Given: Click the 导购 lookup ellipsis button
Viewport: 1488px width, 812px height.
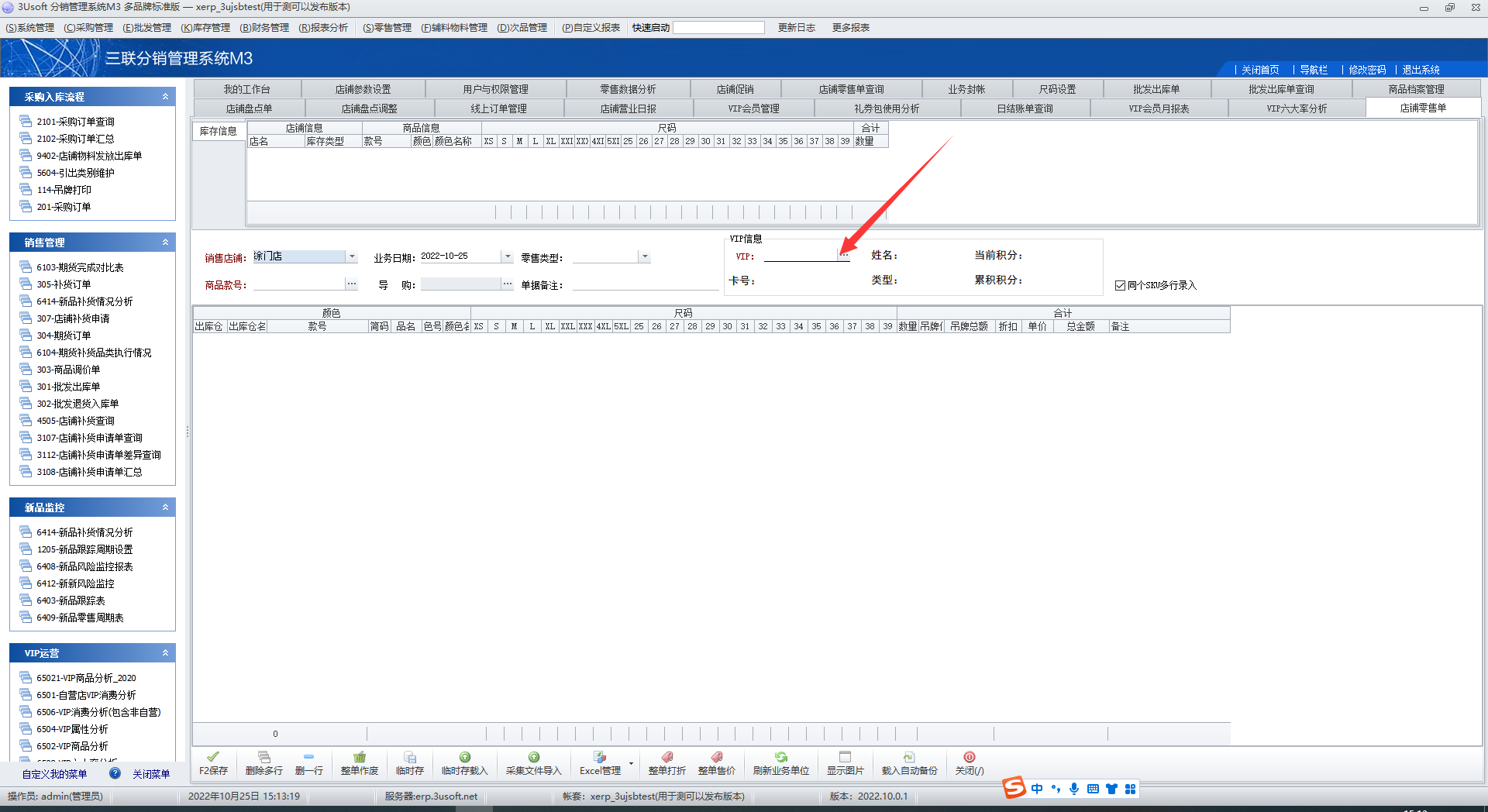Looking at the screenshot, I should [x=508, y=284].
